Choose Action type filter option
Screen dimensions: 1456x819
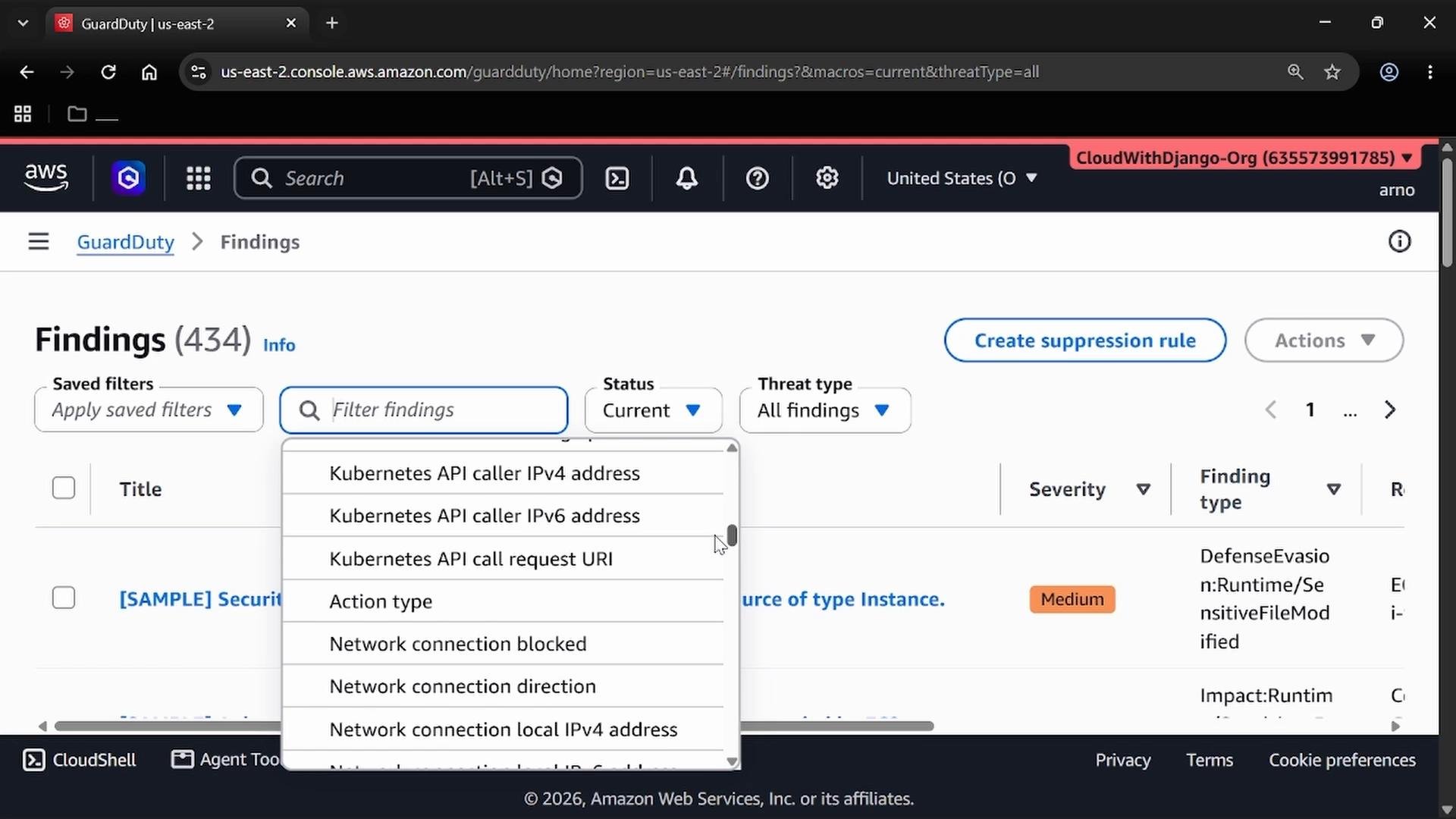click(504, 601)
